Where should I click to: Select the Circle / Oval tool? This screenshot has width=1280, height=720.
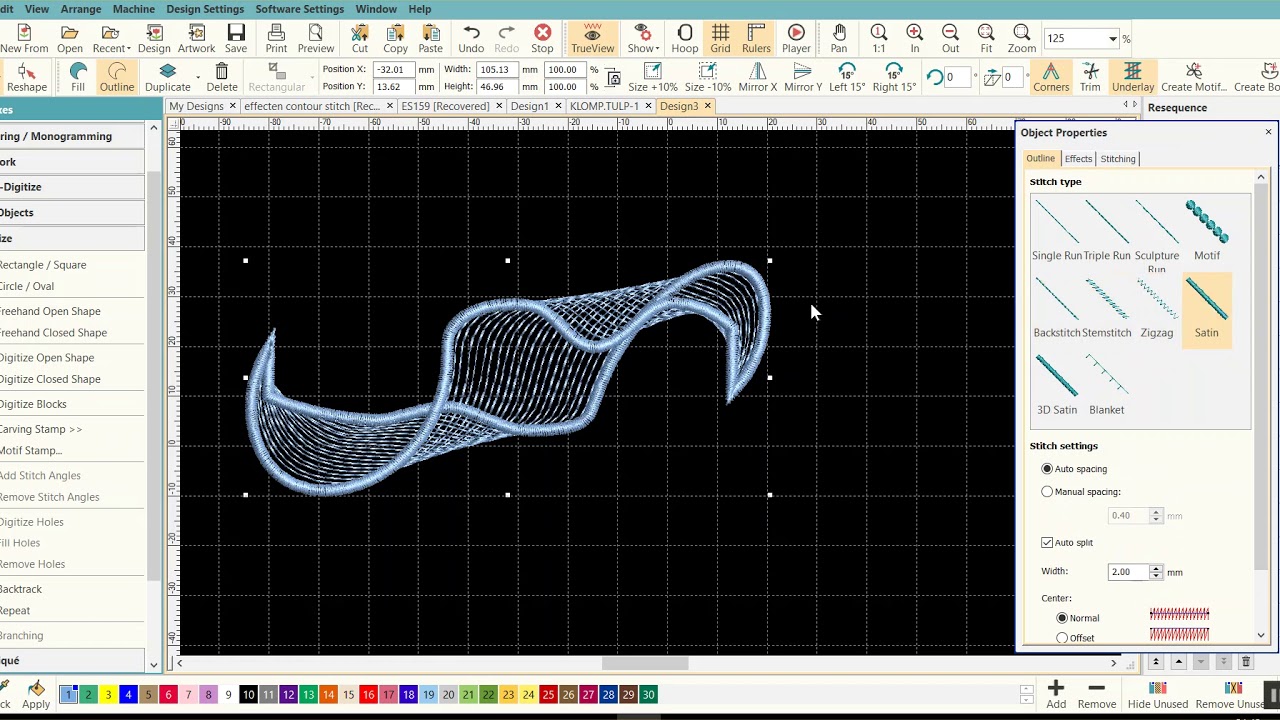click(x=27, y=286)
